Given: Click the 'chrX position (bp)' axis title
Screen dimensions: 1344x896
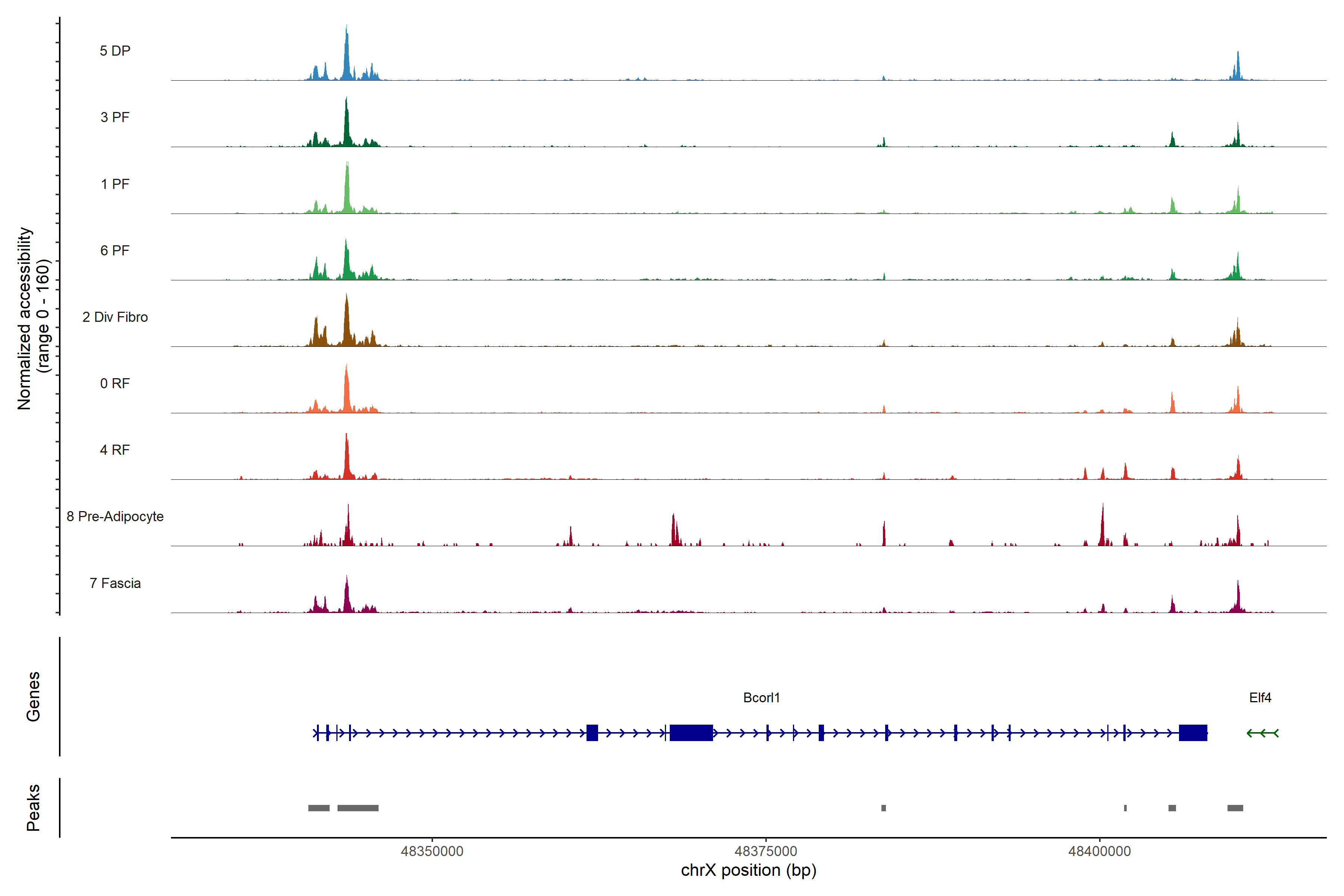Looking at the screenshot, I should (x=749, y=870).
